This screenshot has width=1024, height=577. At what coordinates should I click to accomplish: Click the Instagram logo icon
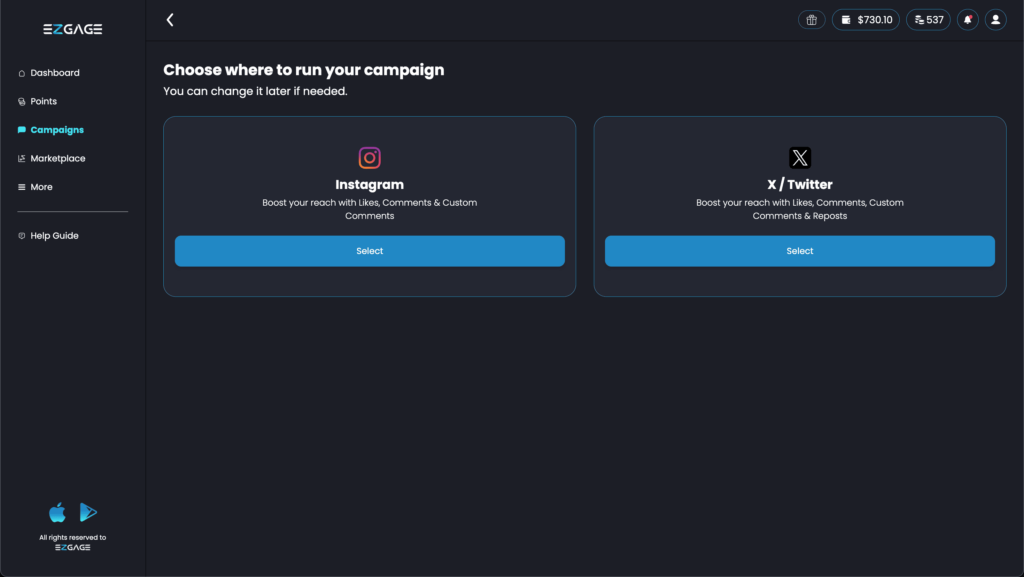(x=370, y=158)
